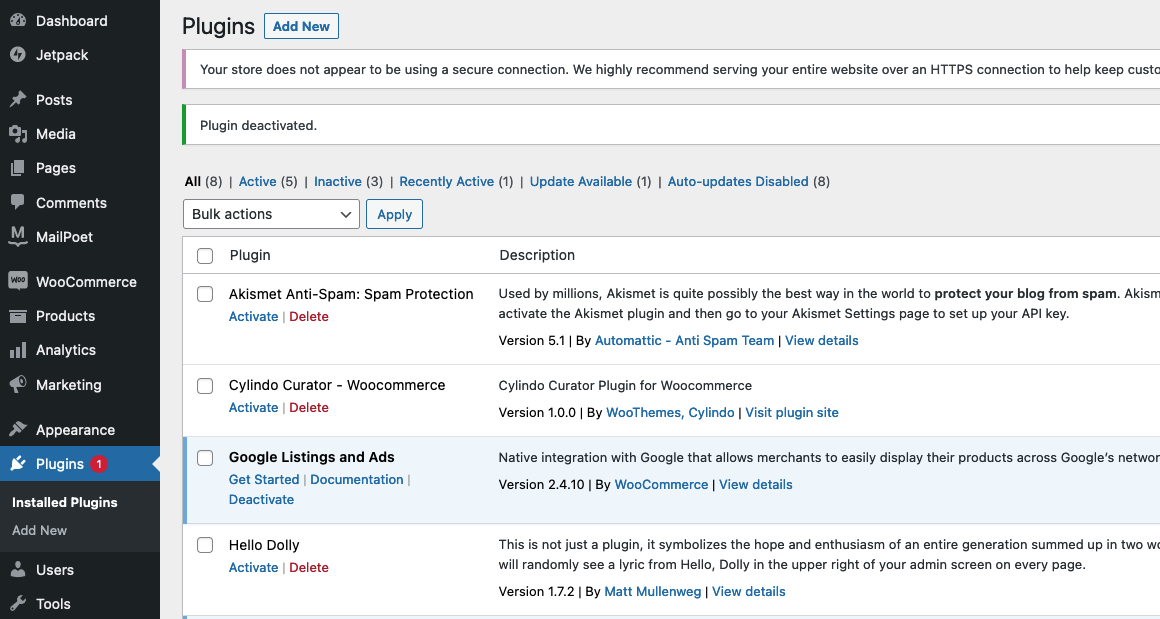The width and height of the screenshot is (1160, 619).
Task: Click the Users person icon
Action: click(18, 569)
